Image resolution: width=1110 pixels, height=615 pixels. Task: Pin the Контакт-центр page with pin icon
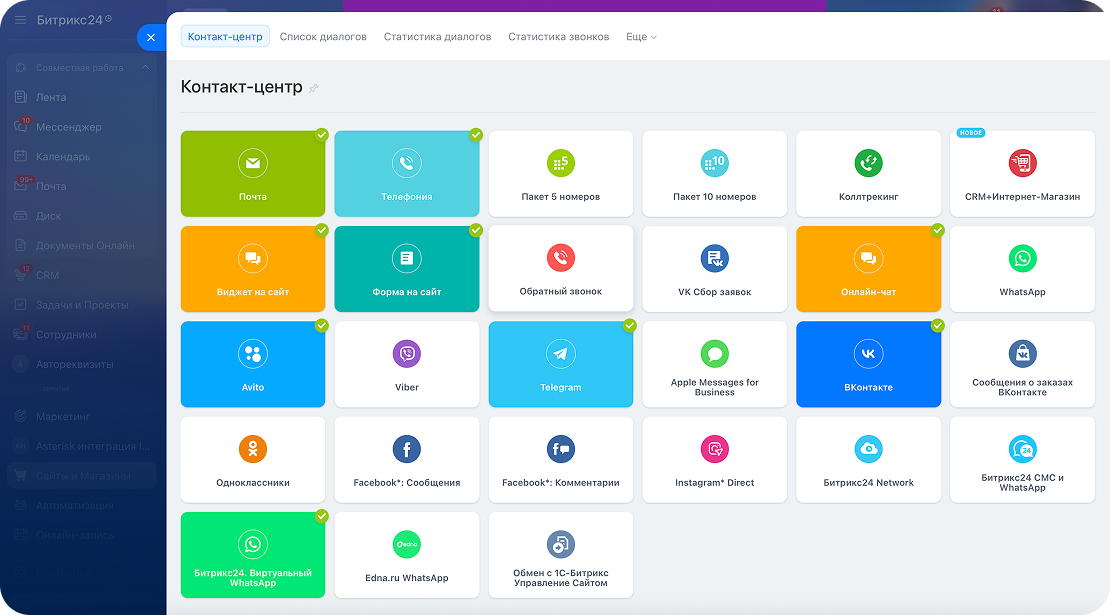pyautogui.click(x=314, y=88)
